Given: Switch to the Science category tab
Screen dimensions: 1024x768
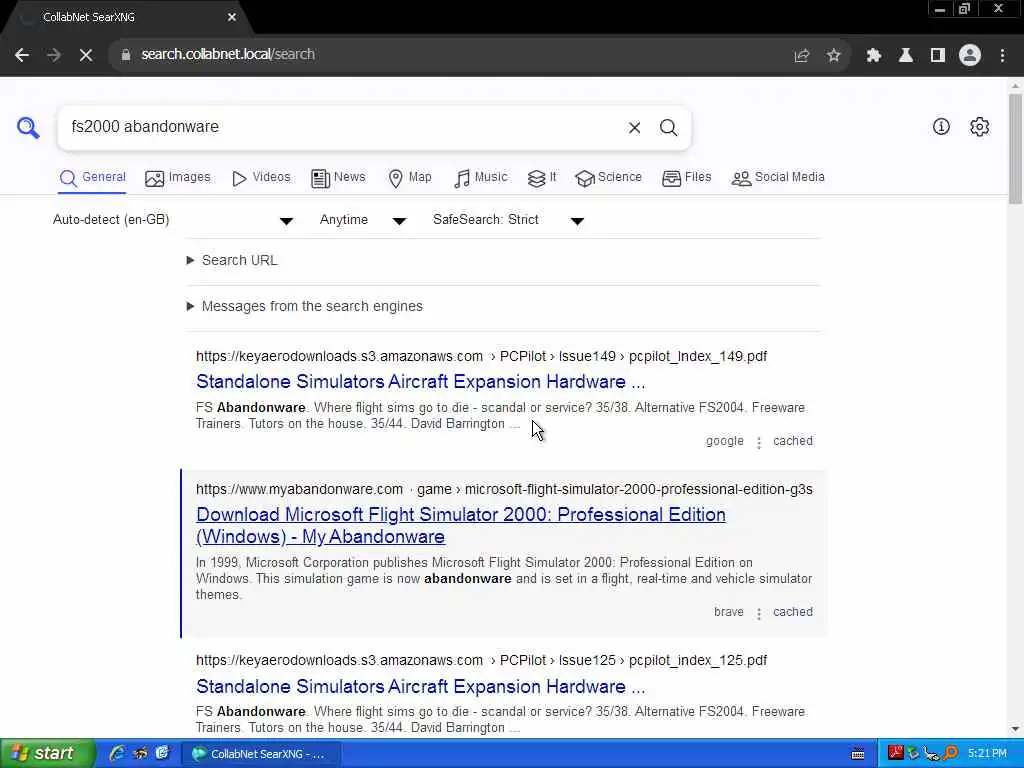Looking at the screenshot, I should (609, 178).
